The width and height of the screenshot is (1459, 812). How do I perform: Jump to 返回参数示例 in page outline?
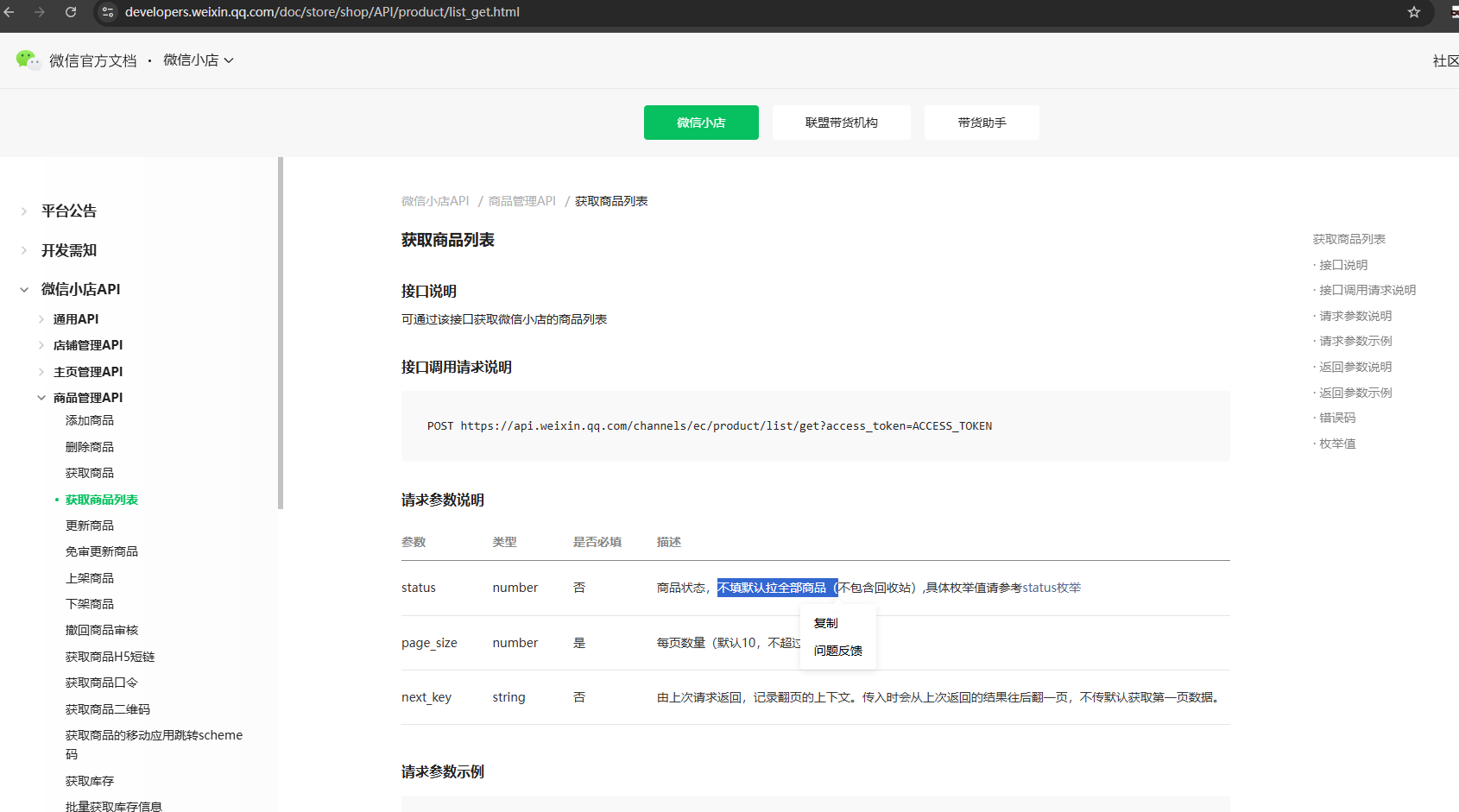pyautogui.click(x=1355, y=393)
